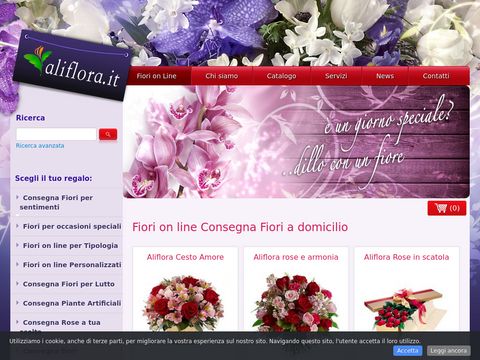Focus the Ricerca search text field

[56, 134]
